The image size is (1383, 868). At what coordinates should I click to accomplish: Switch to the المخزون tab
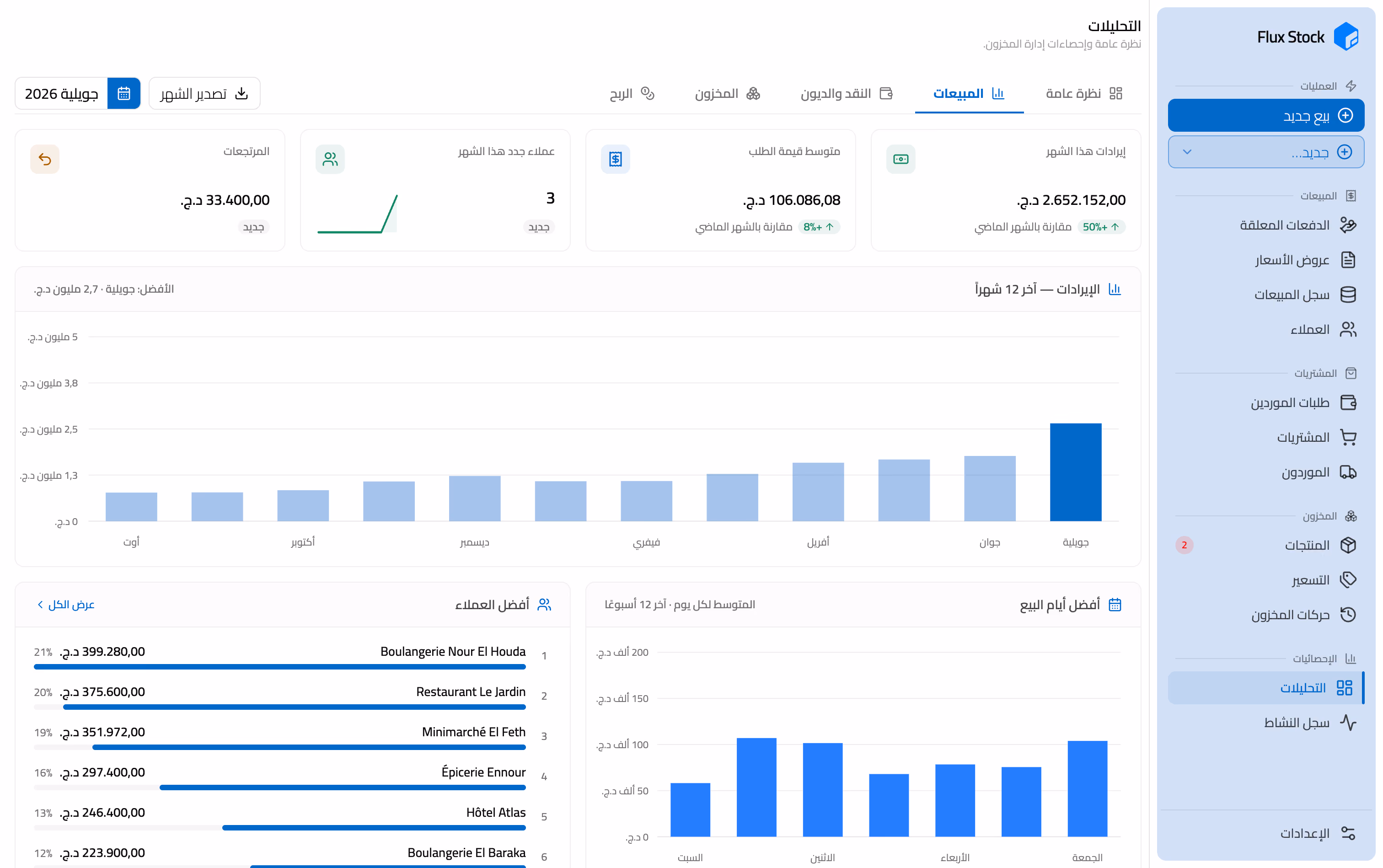pyautogui.click(x=727, y=94)
